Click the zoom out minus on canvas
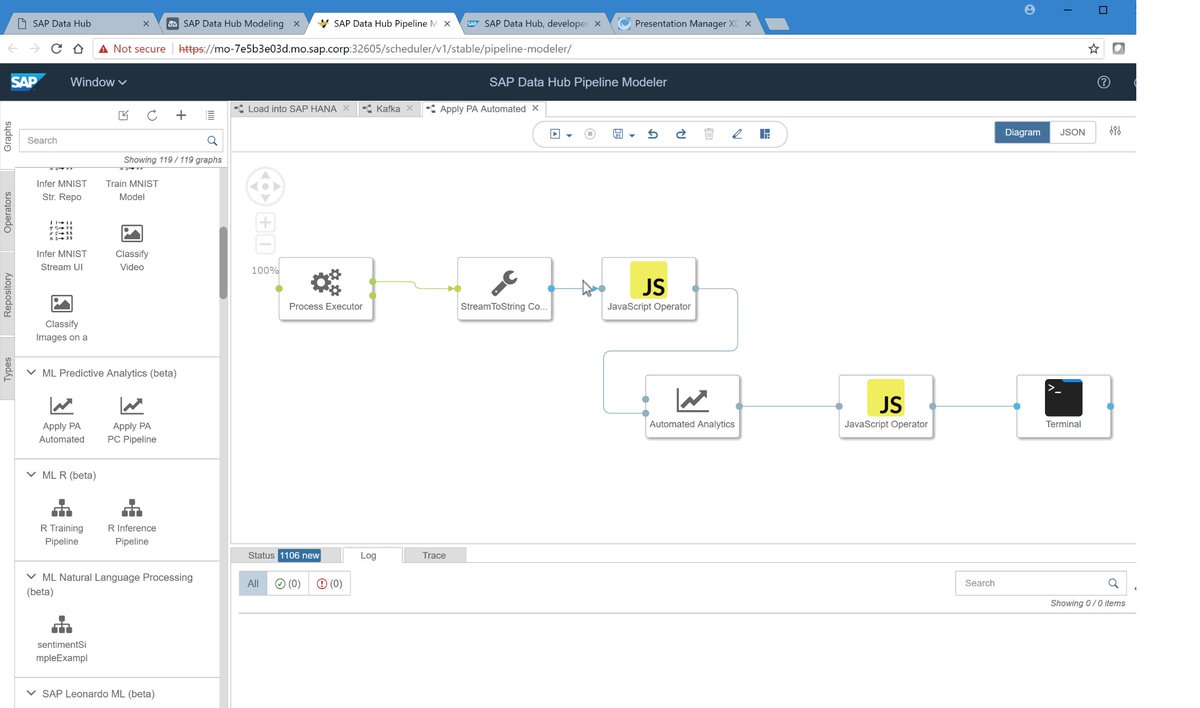This screenshot has width=1200, height=708. pos(265,244)
